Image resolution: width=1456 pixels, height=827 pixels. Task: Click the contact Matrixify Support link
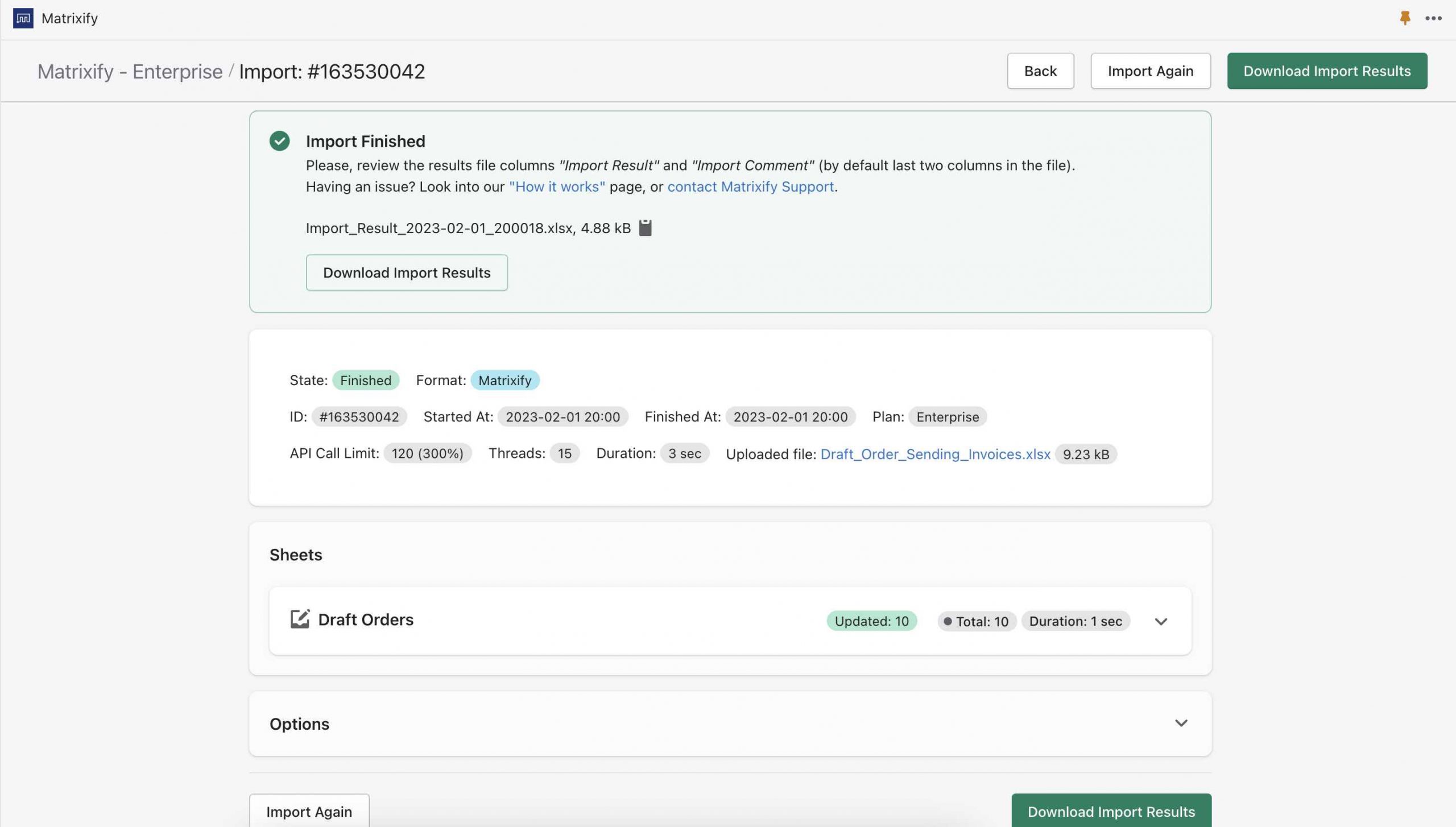coord(751,186)
